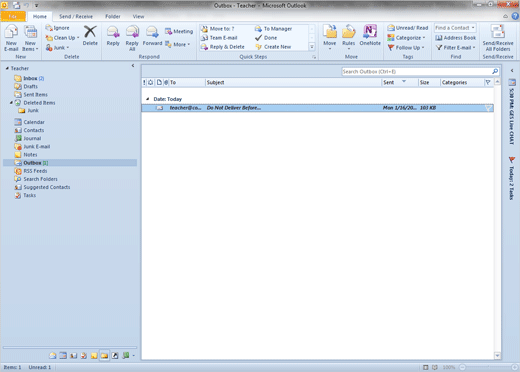Screen dimensions: 520x372
Task: Open the Journal folder
Action: coord(28,138)
